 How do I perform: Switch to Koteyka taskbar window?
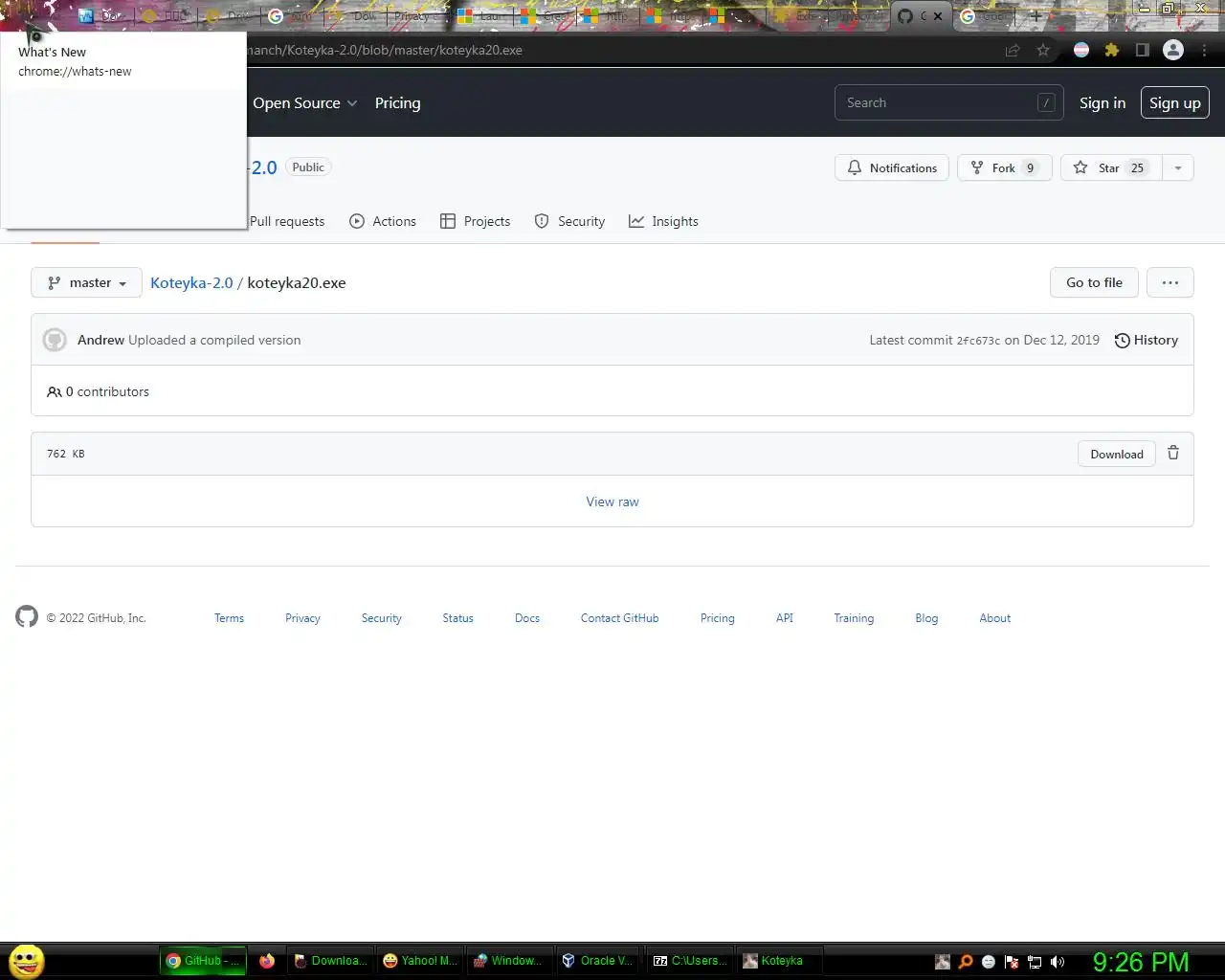coord(779,961)
